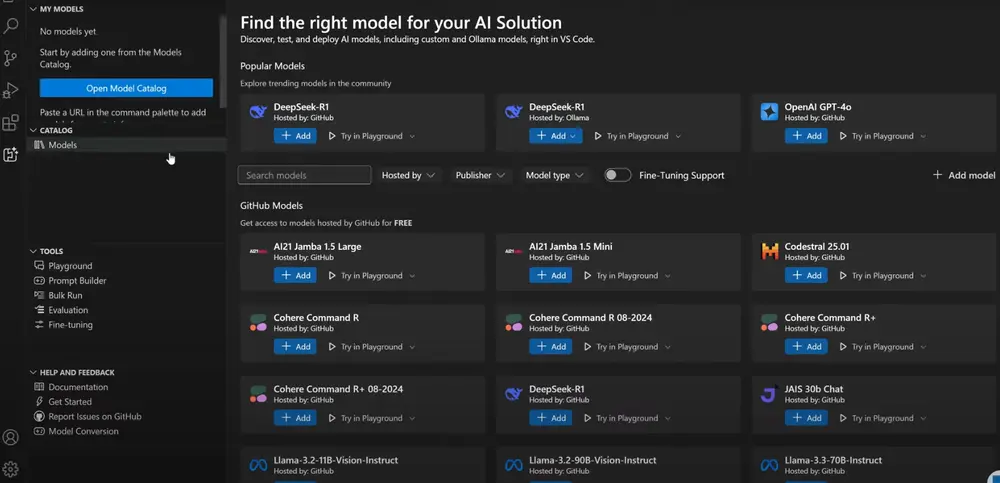Screen dimensions: 1000x483
Task: Click Cohere Command R+ logo
Action: point(769,323)
